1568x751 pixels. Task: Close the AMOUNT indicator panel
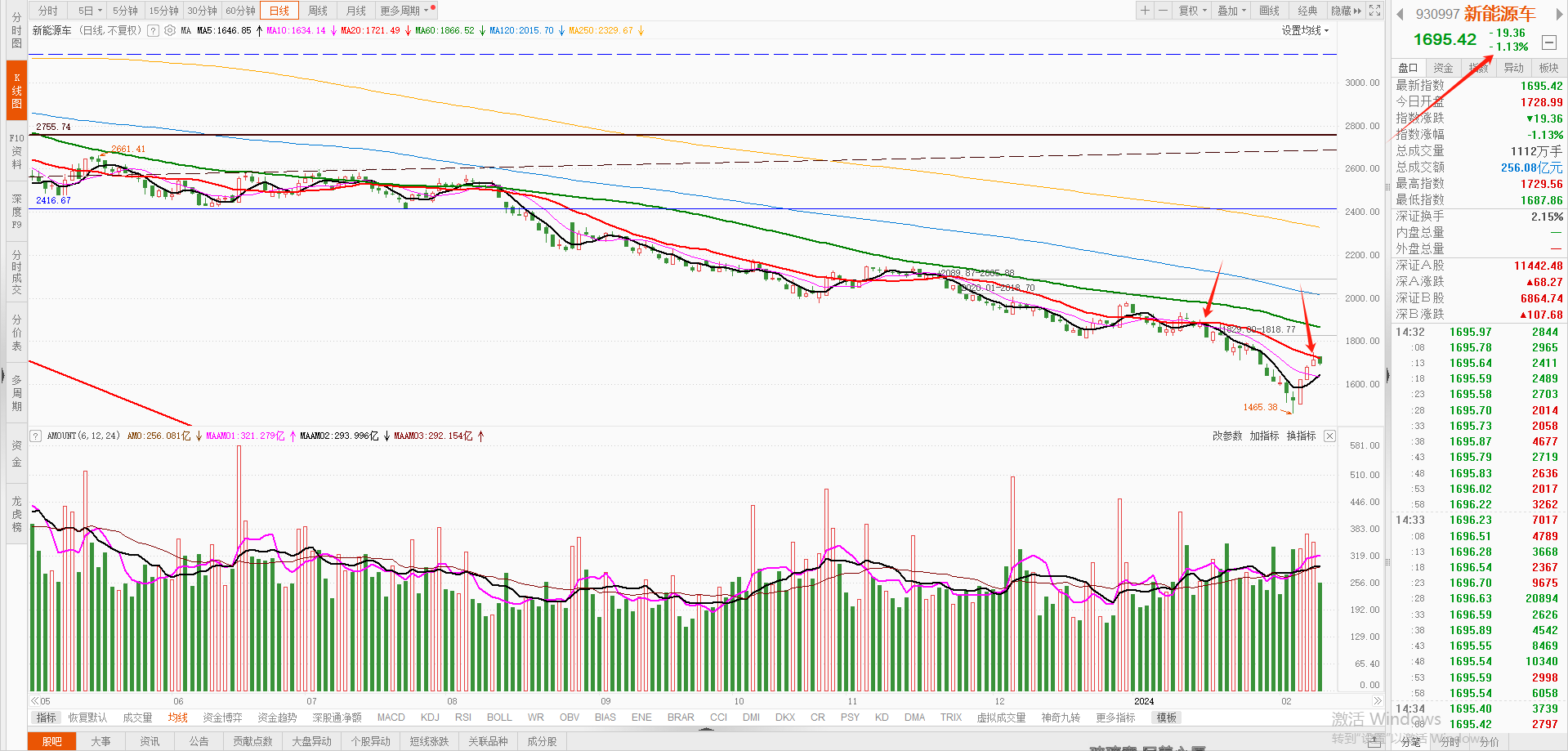(1329, 436)
